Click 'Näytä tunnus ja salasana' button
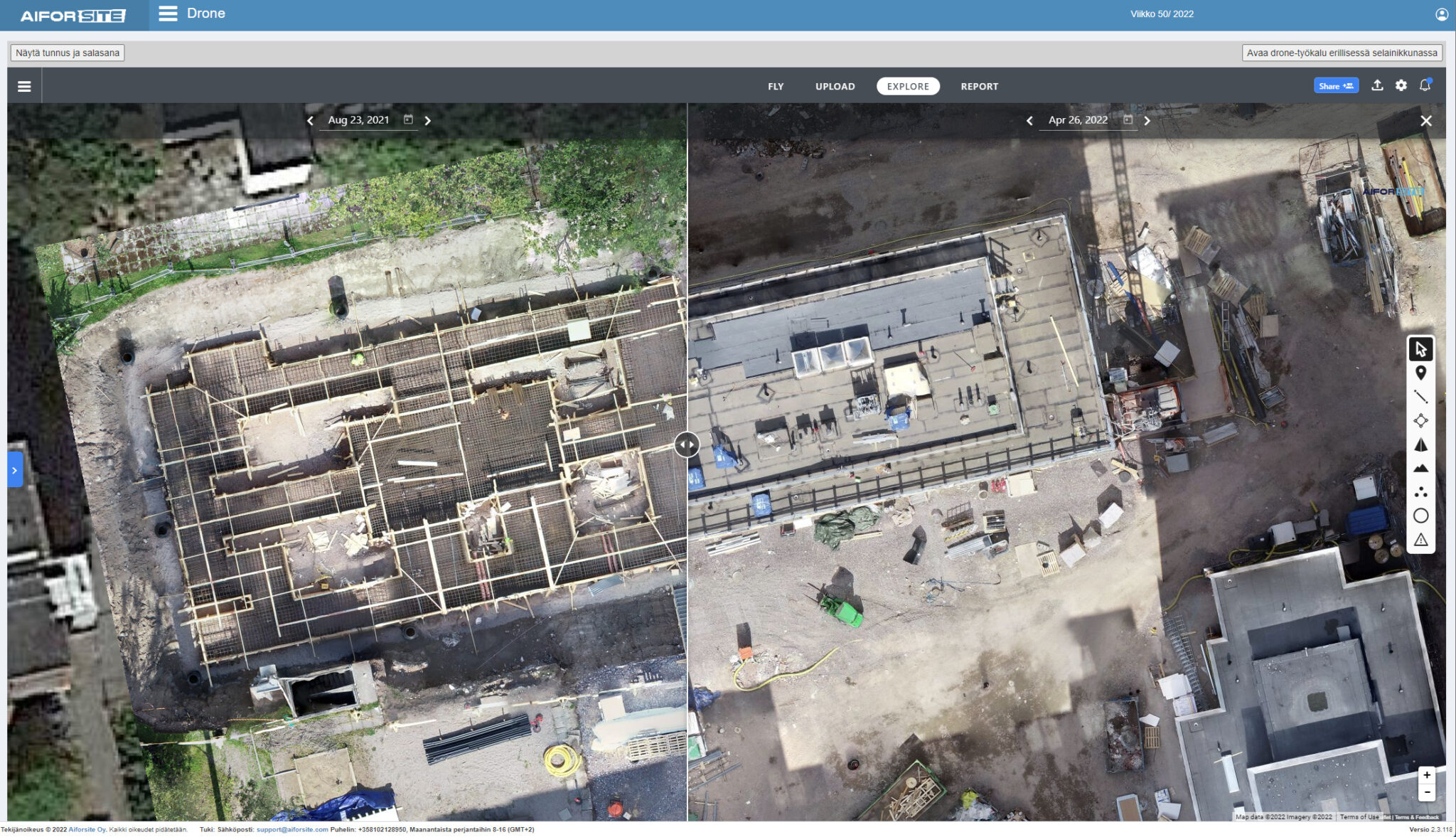 pyautogui.click(x=68, y=53)
